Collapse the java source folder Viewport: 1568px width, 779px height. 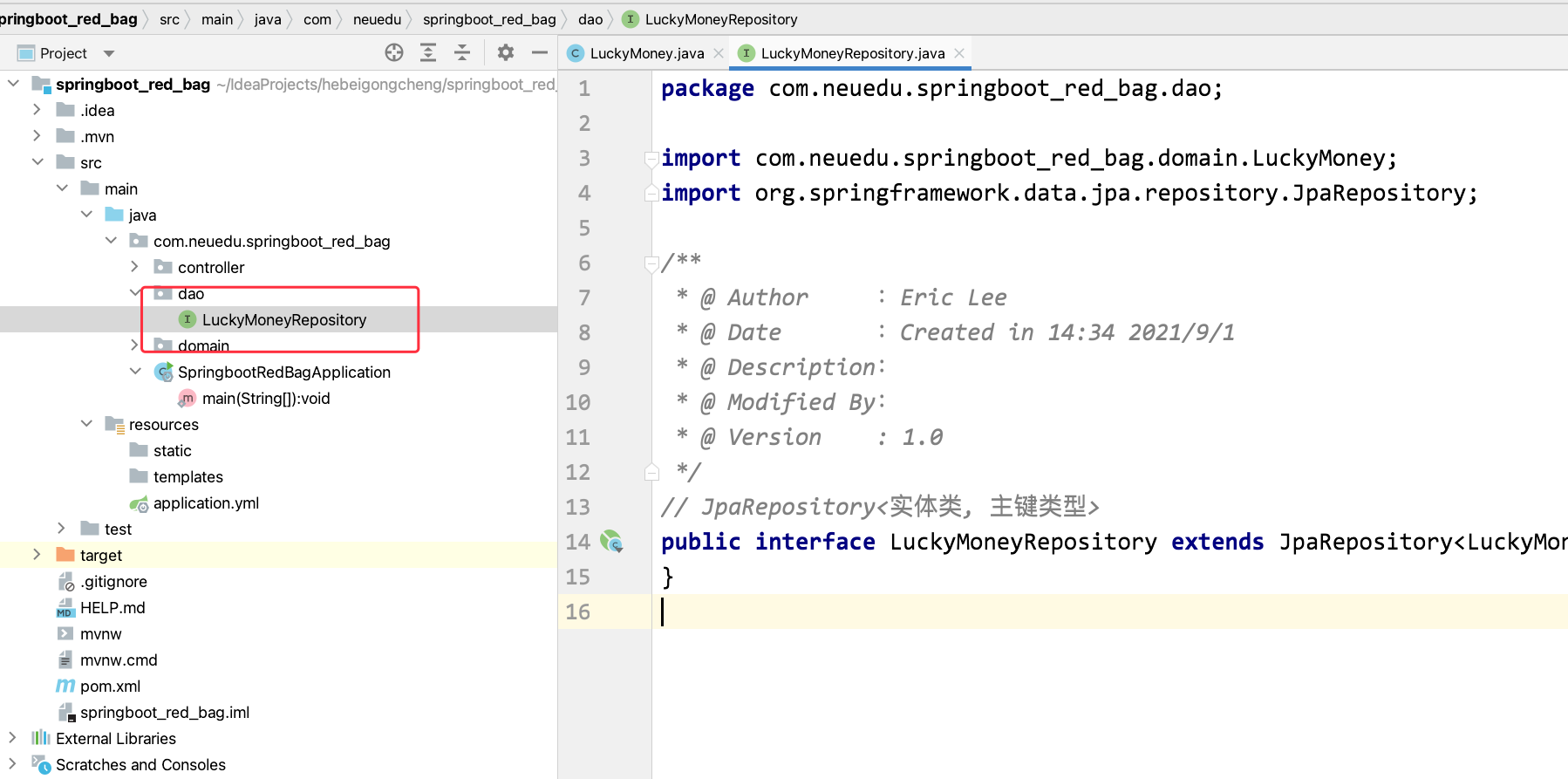point(85,215)
